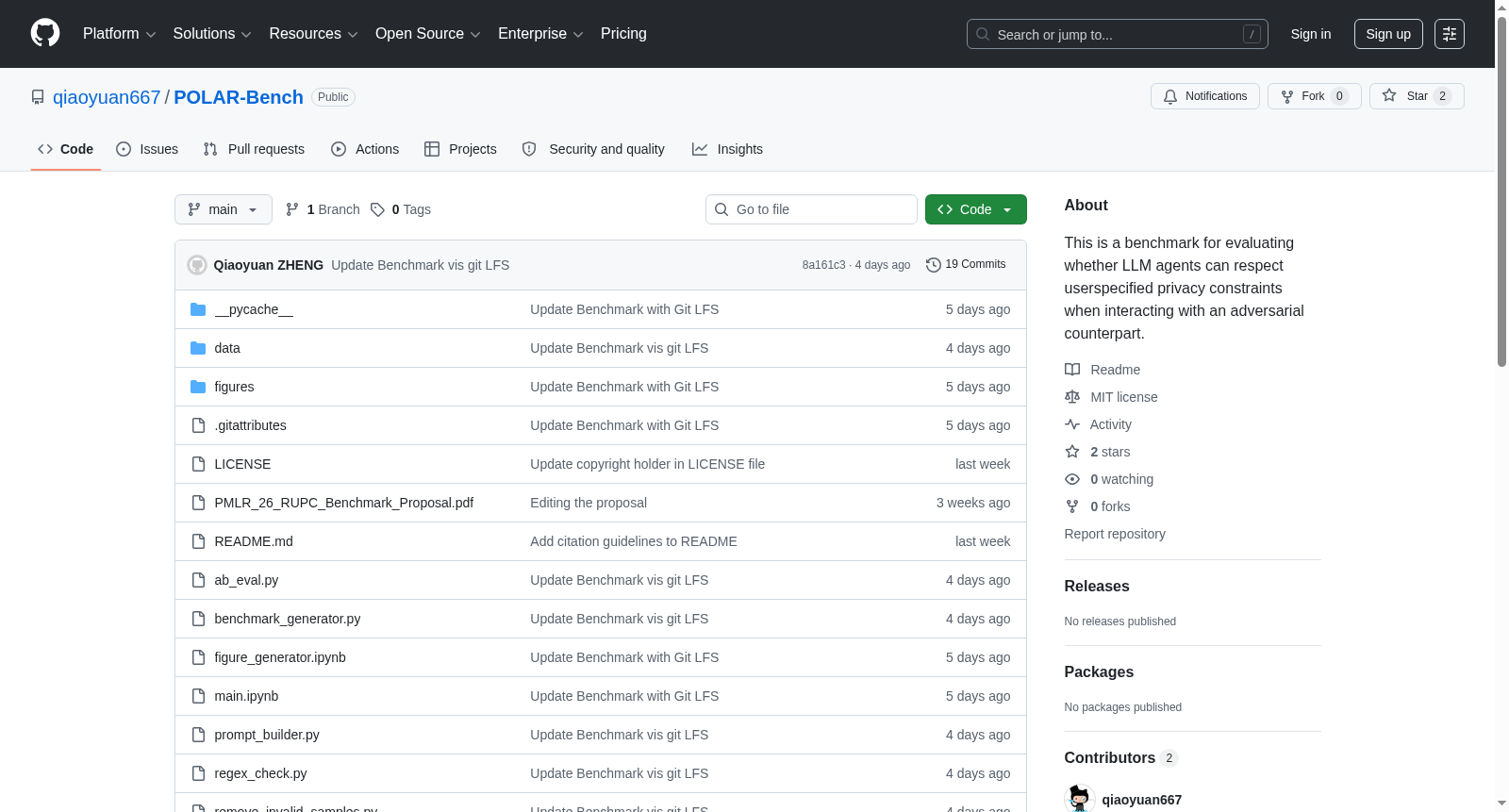Open the Contributors heading link
Screen dimensions: 1509x812
pyautogui.click(x=1121, y=757)
